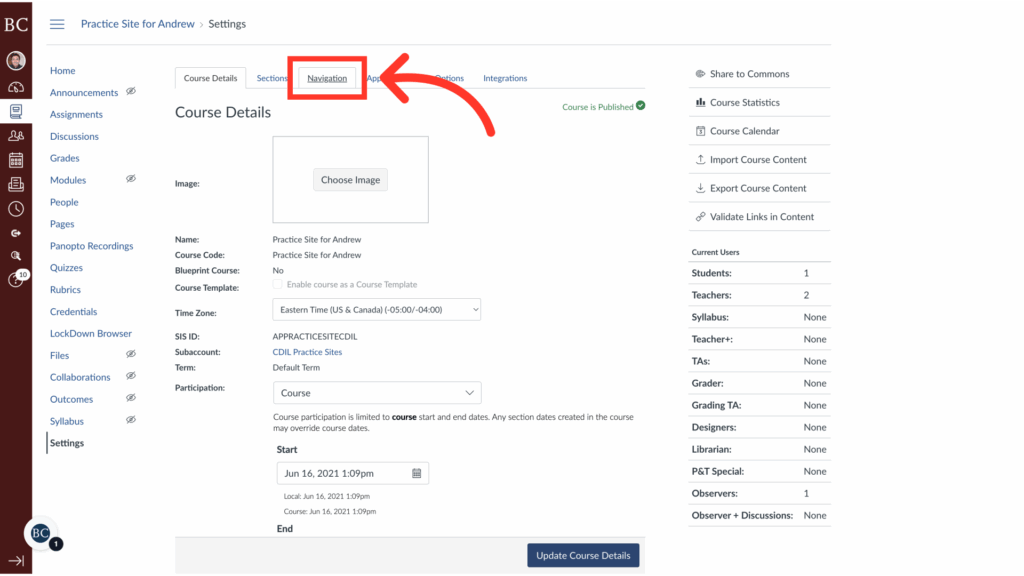The image size is (1024, 576).
Task: Open the Participation dropdown
Action: (x=376, y=392)
